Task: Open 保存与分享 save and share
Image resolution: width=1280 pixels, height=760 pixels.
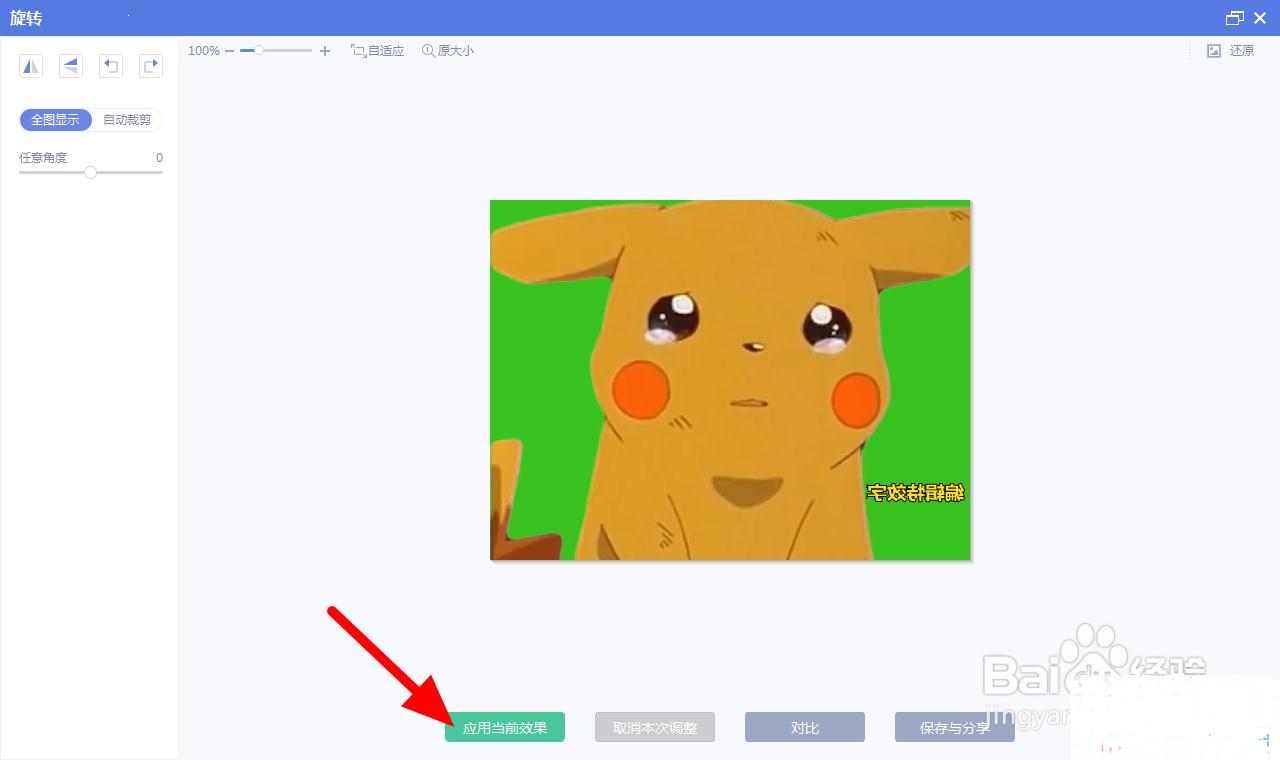Action: click(954, 728)
